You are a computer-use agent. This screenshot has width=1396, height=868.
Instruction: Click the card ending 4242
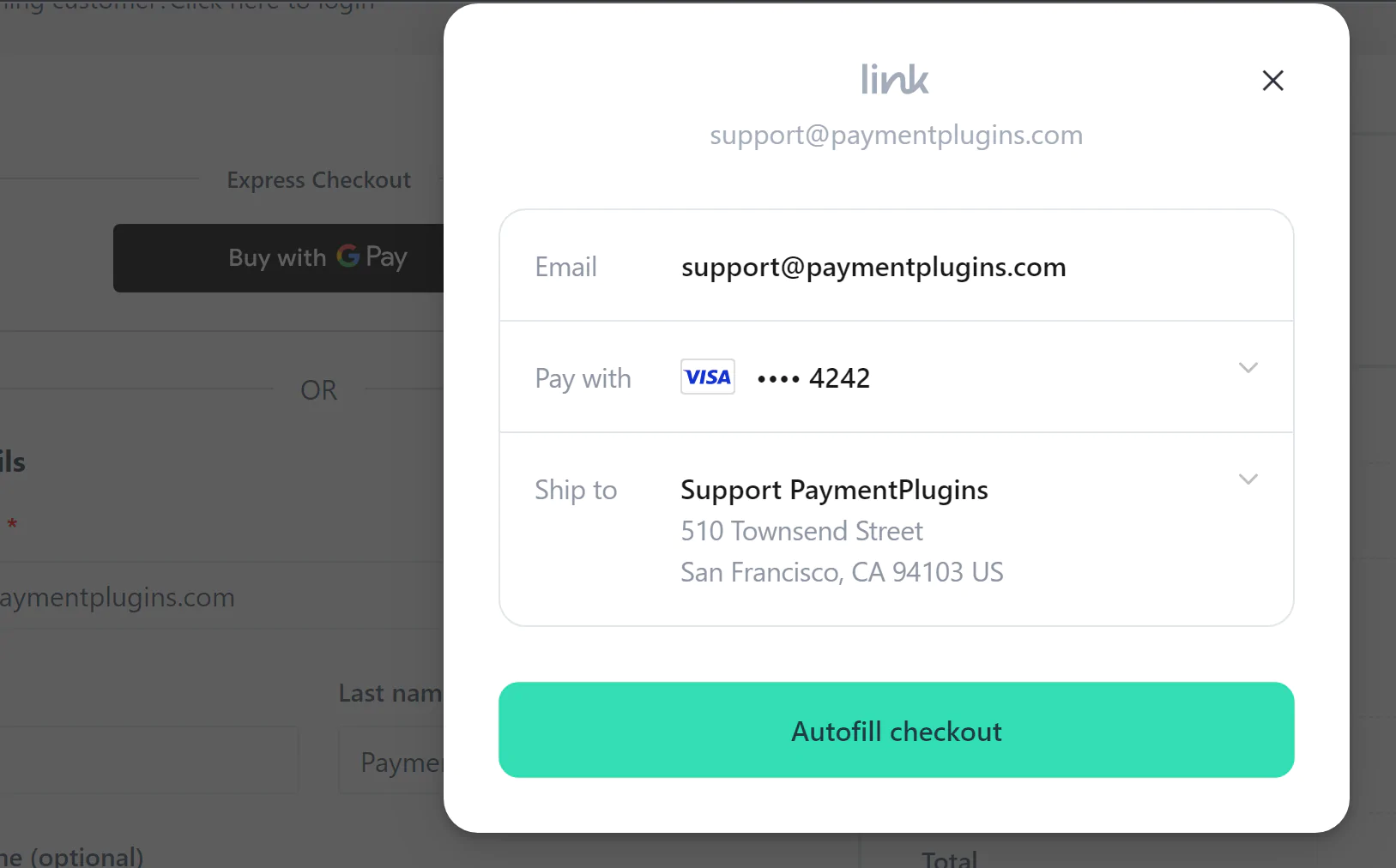point(813,378)
